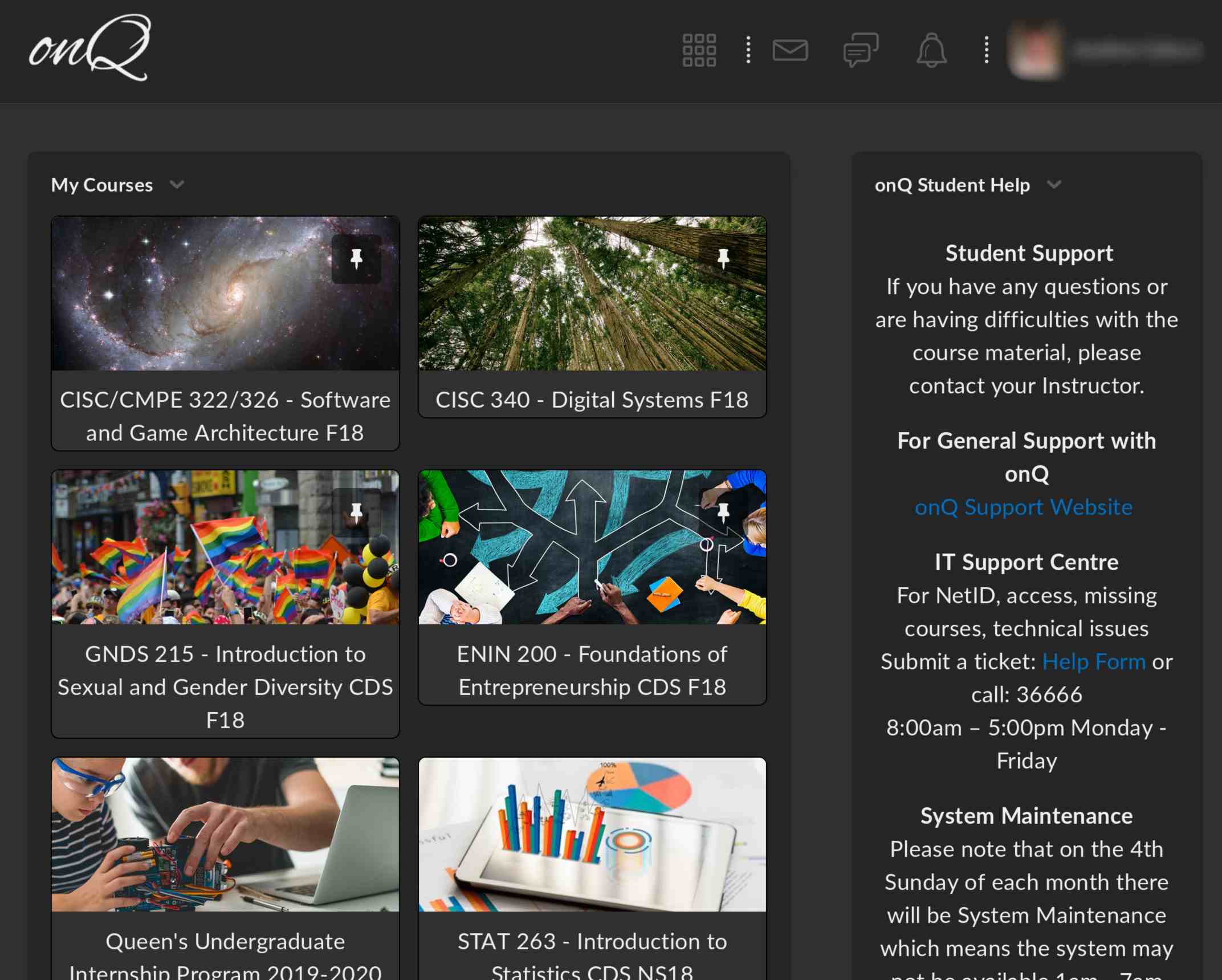Open the account ellipsis menu beside the avatar
This screenshot has height=980, width=1222.
click(x=985, y=50)
